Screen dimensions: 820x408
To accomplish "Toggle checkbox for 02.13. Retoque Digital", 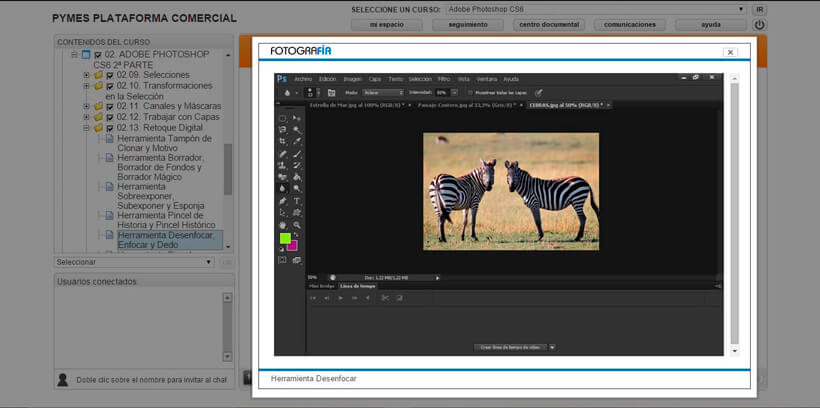I will point(110,128).
